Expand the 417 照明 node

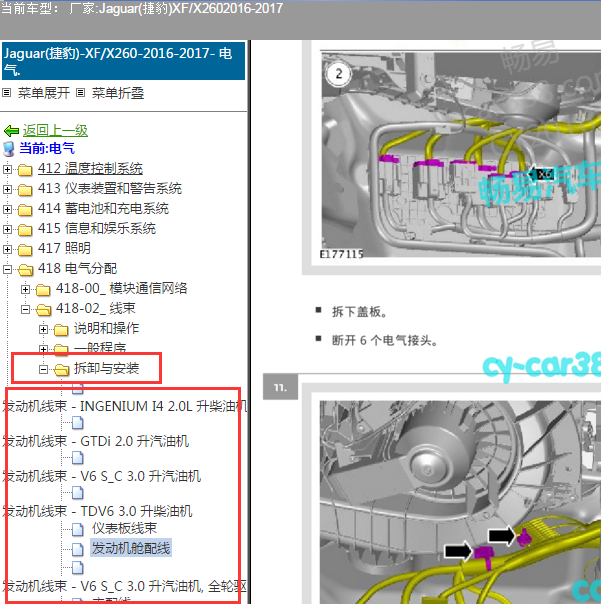point(7,249)
